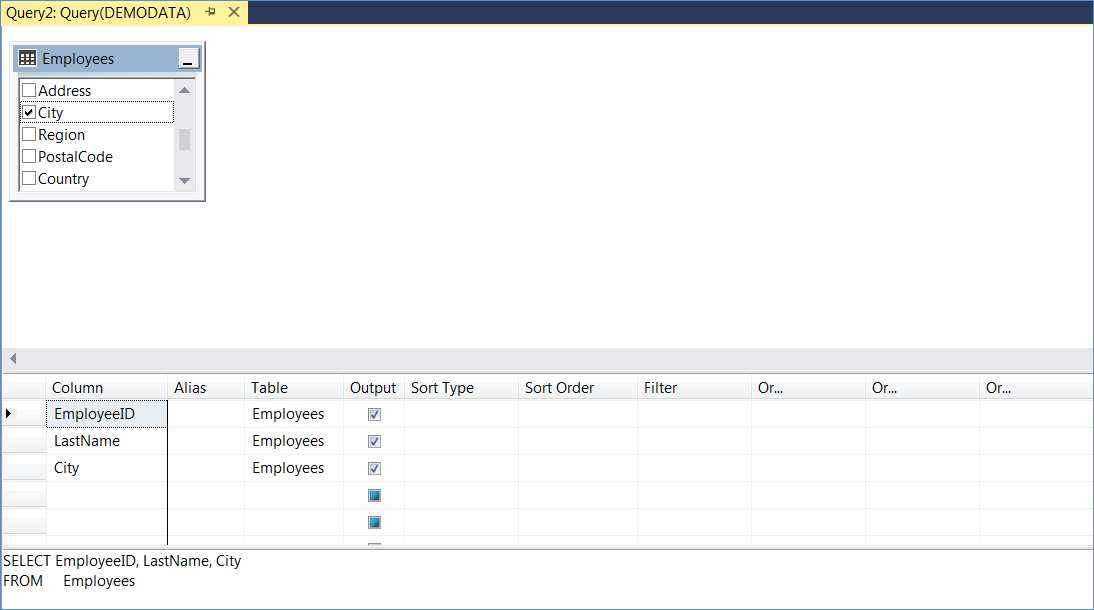Click the scroll down arrow in the Employees field list
The height and width of the screenshot is (610, 1094).
click(x=184, y=180)
